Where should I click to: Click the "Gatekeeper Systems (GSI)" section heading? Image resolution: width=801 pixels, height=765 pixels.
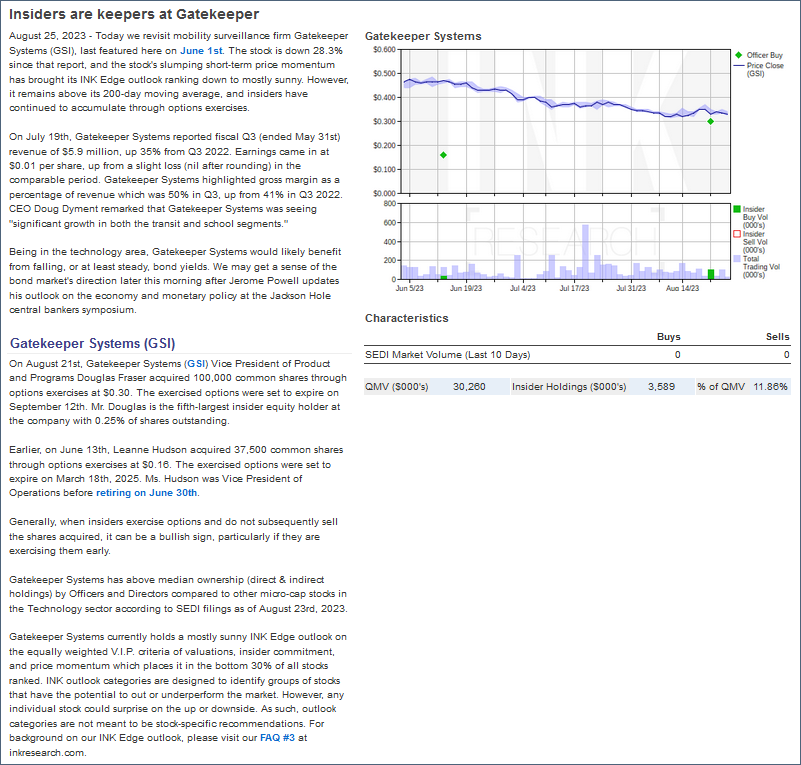click(x=92, y=343)
